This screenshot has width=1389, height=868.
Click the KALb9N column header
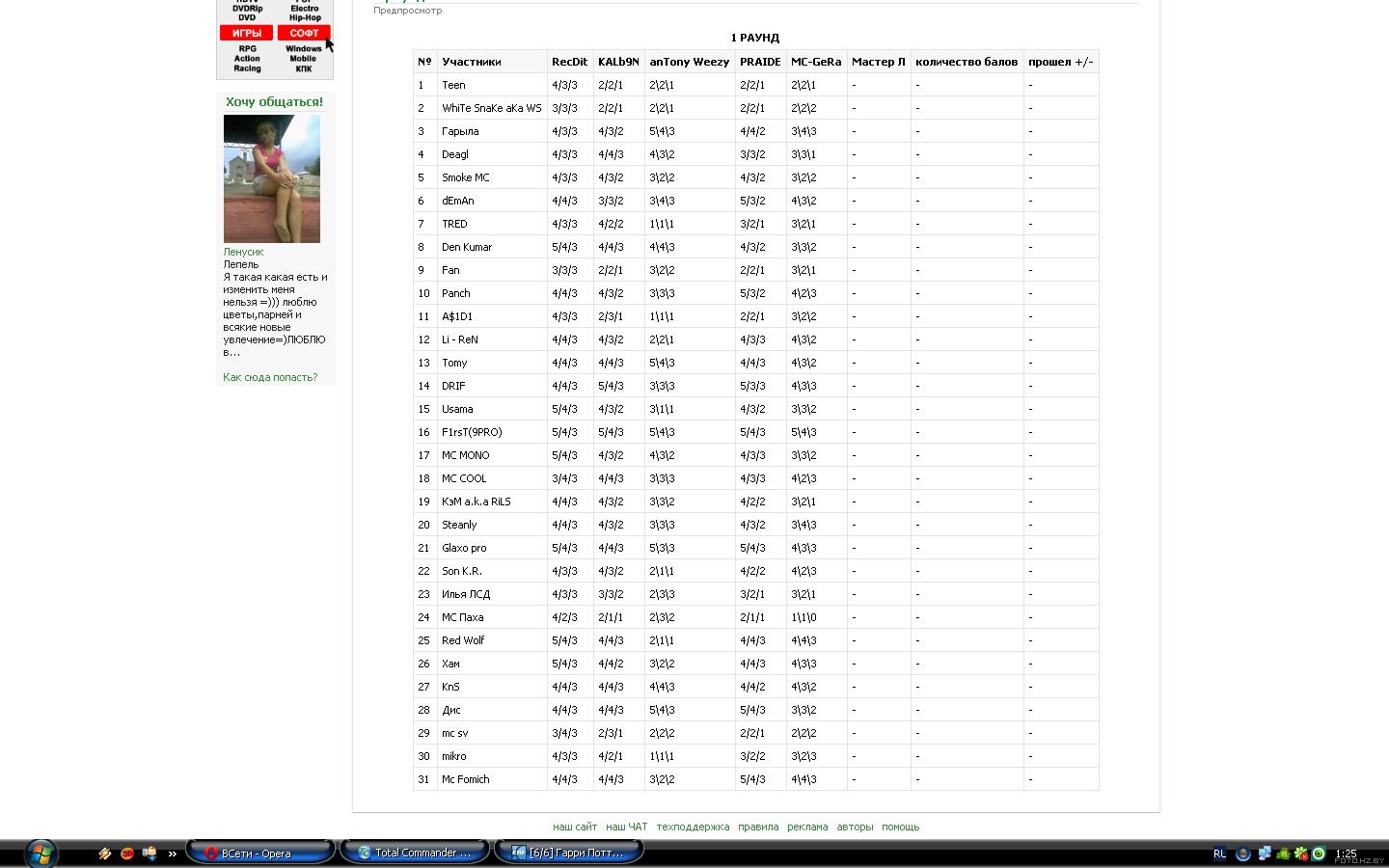click(x=618, y=62)
